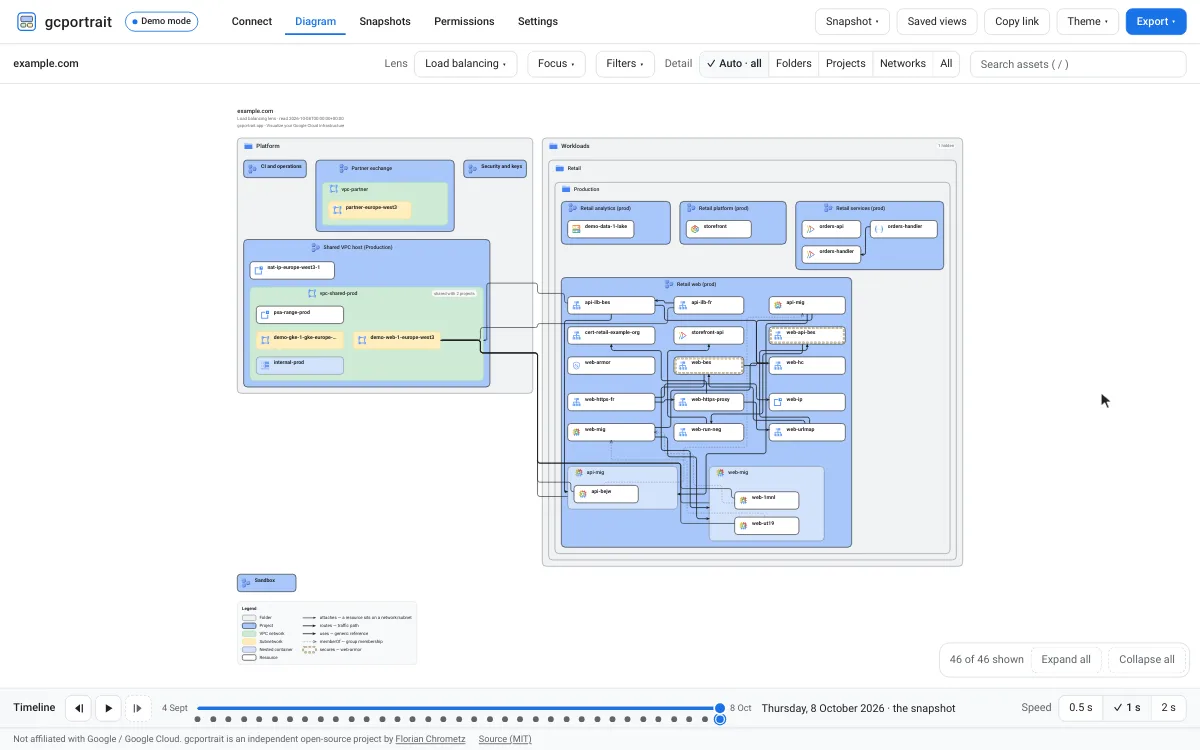Click the Copy link button
Screen dimensions: 1200x750
(1017, 22)
